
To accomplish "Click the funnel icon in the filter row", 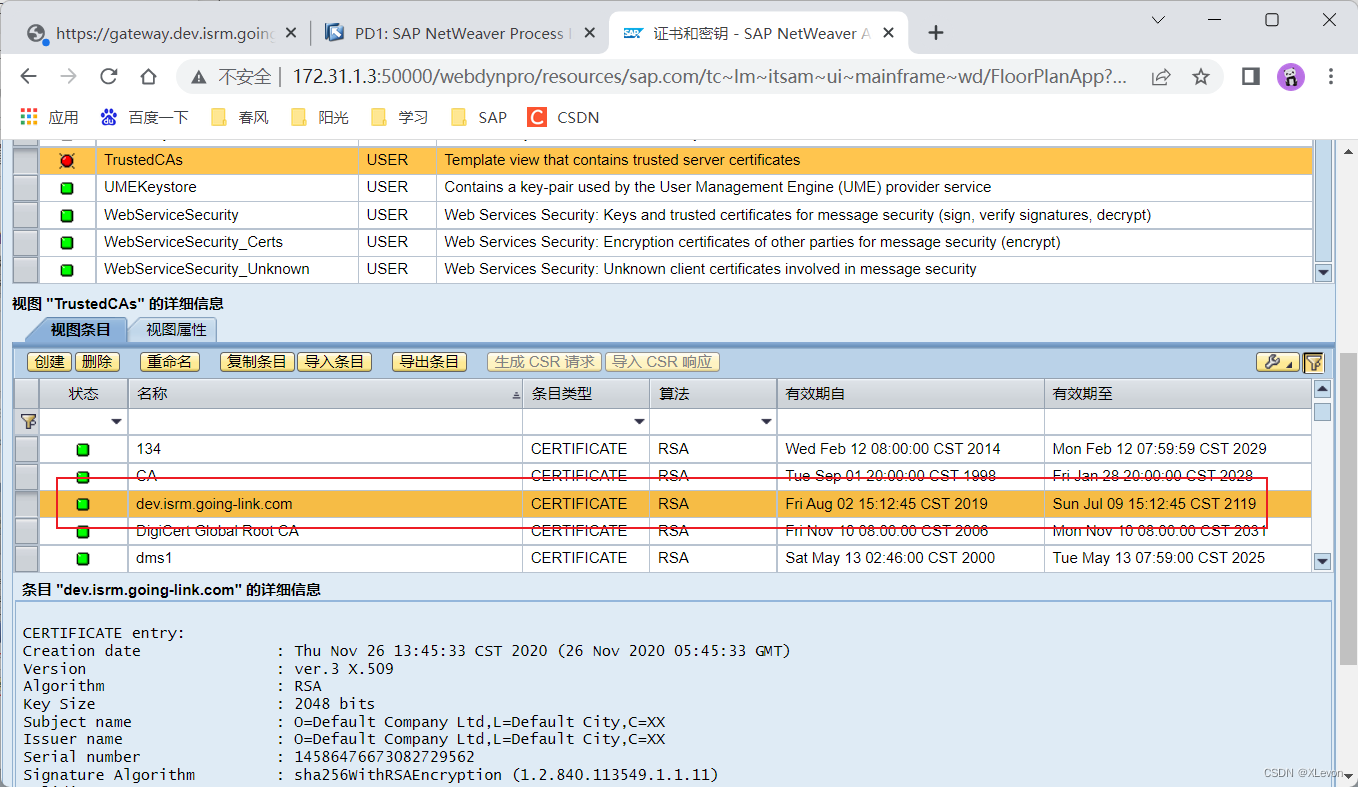I will [x=27, y=422].
